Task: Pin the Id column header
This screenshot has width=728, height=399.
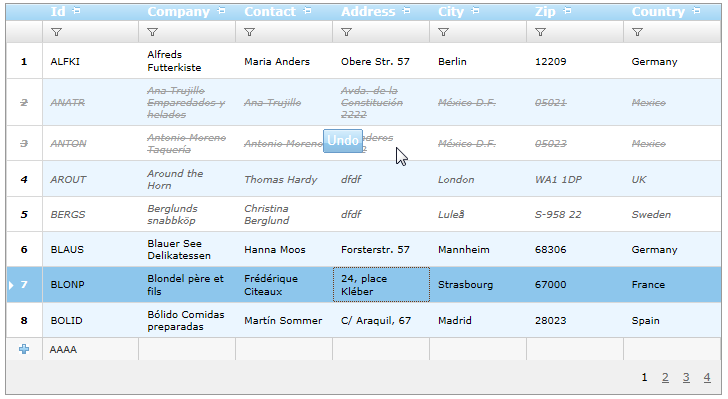Action: tap(77, 10)
